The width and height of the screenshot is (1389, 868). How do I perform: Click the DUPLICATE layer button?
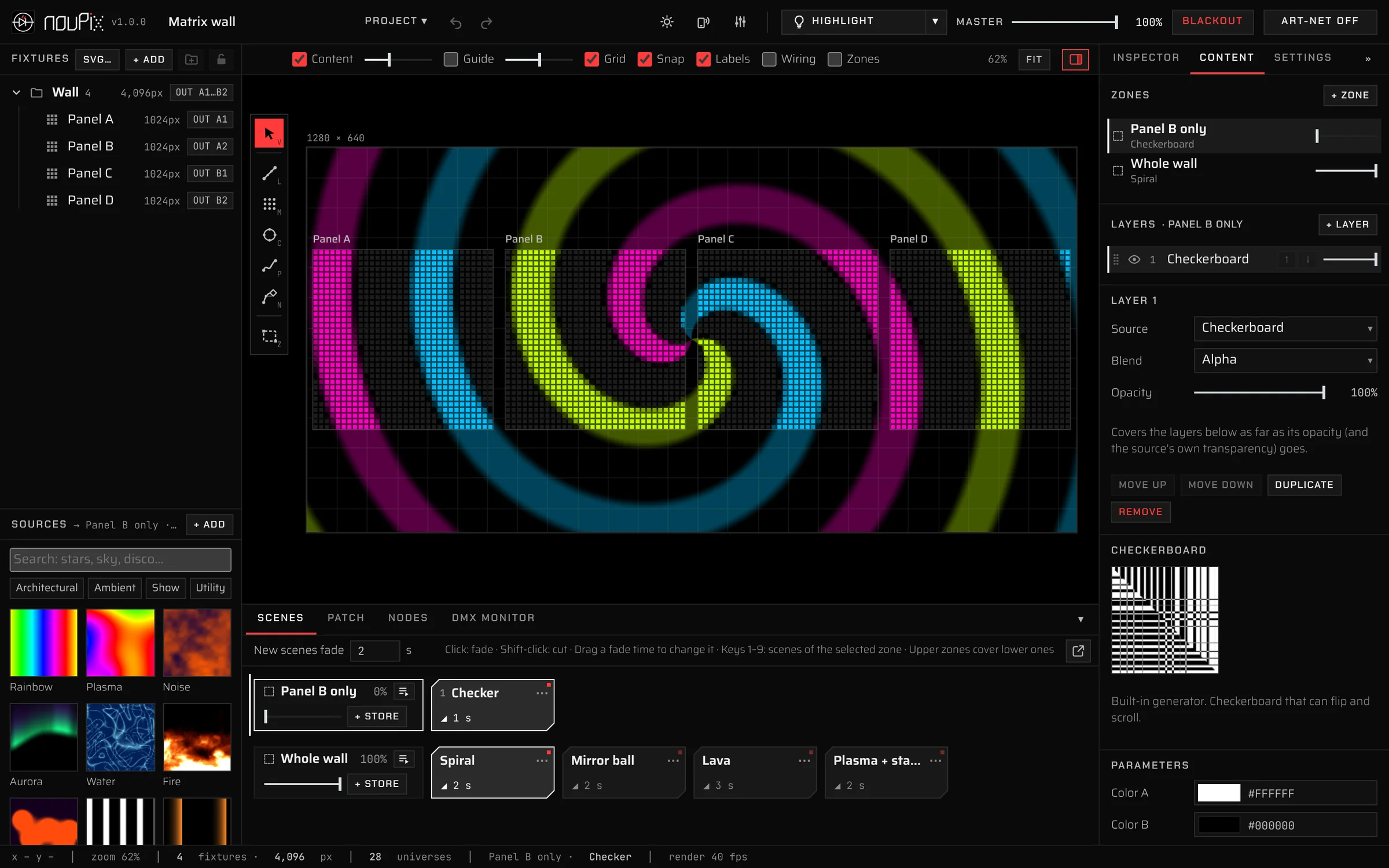[x=1304, y=485]
